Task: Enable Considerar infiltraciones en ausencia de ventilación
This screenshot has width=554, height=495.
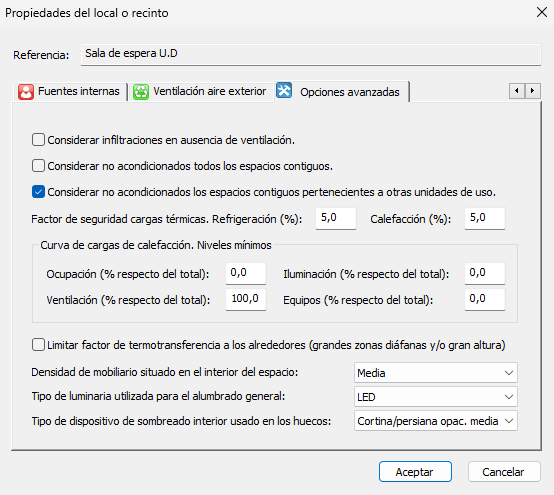Action: click(x=38, y=140)
